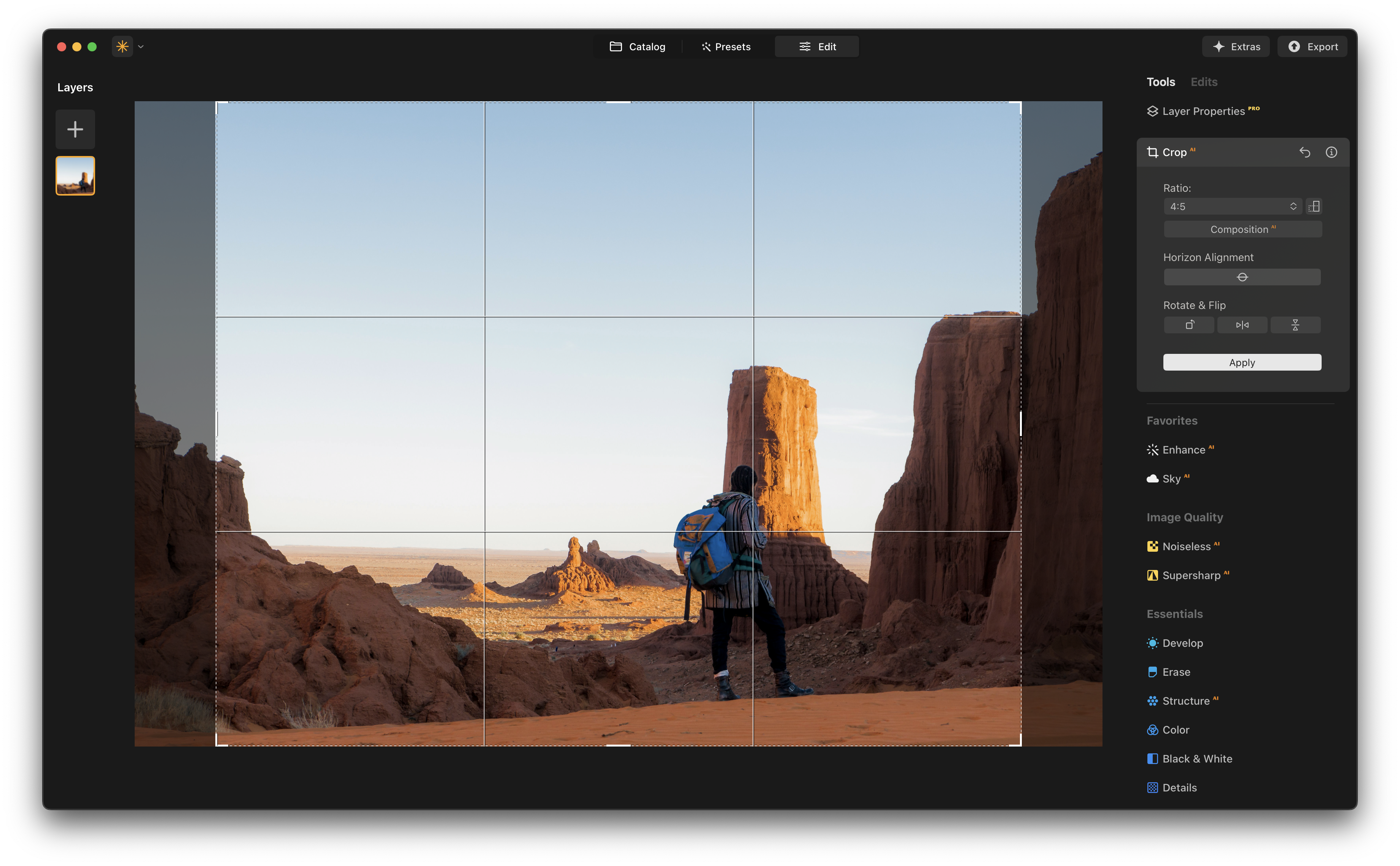This screenshot has height=866, width=1400.
Task: Collapse the Crop tool panel
Action: [x=1174, y=152]
